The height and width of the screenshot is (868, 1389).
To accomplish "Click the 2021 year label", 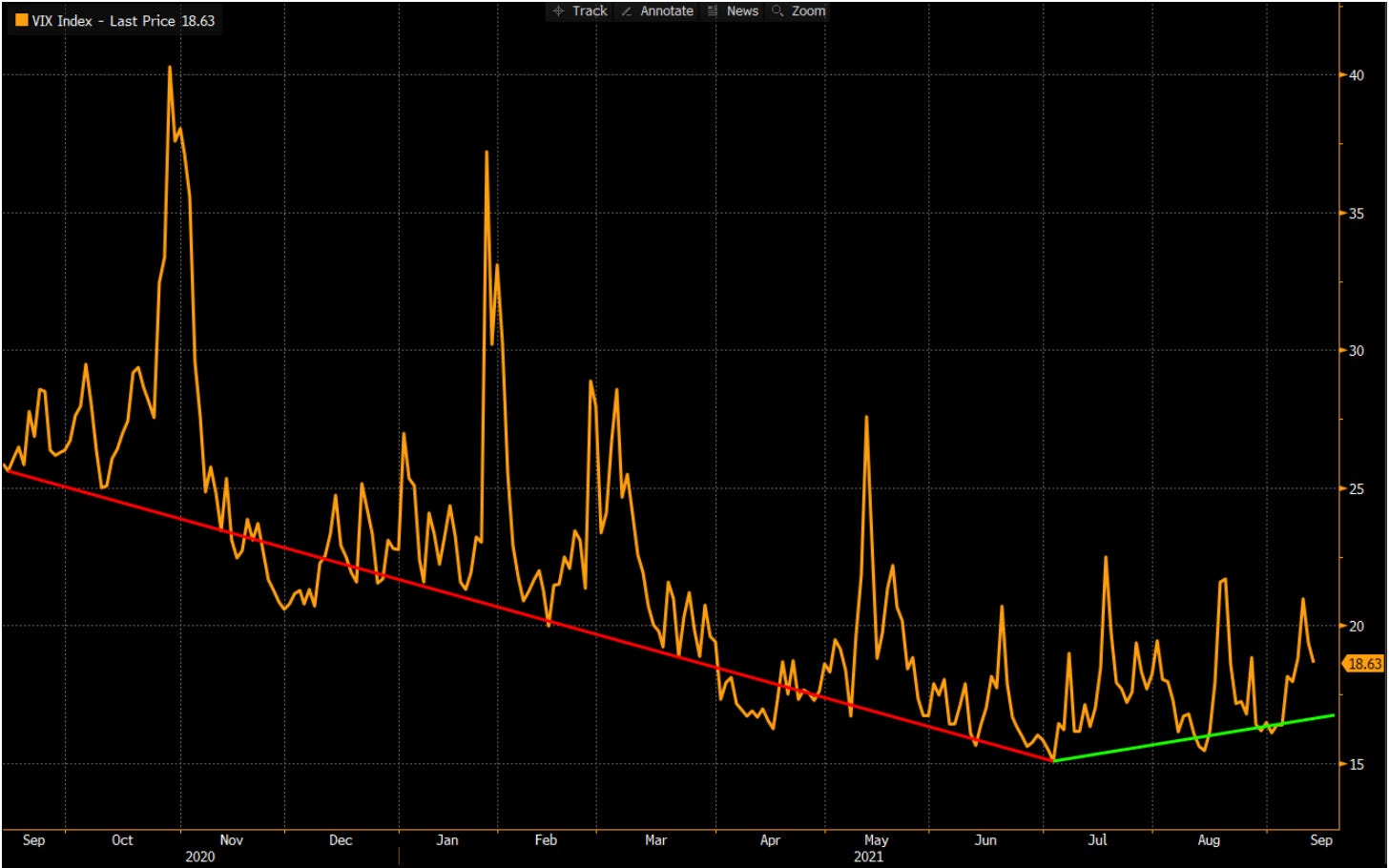I will coord(868,857).
